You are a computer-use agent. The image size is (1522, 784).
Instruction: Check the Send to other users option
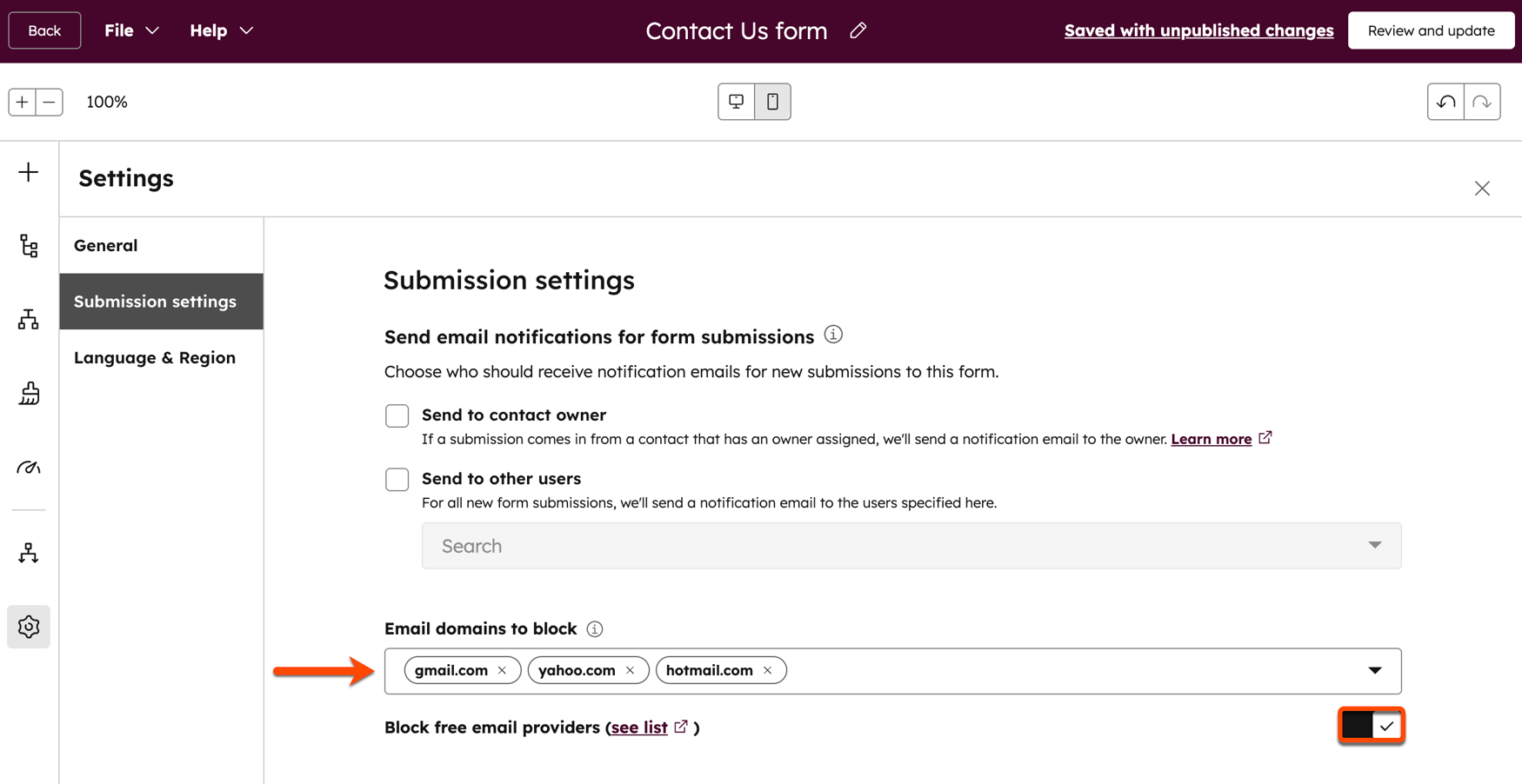click(397, 479)
